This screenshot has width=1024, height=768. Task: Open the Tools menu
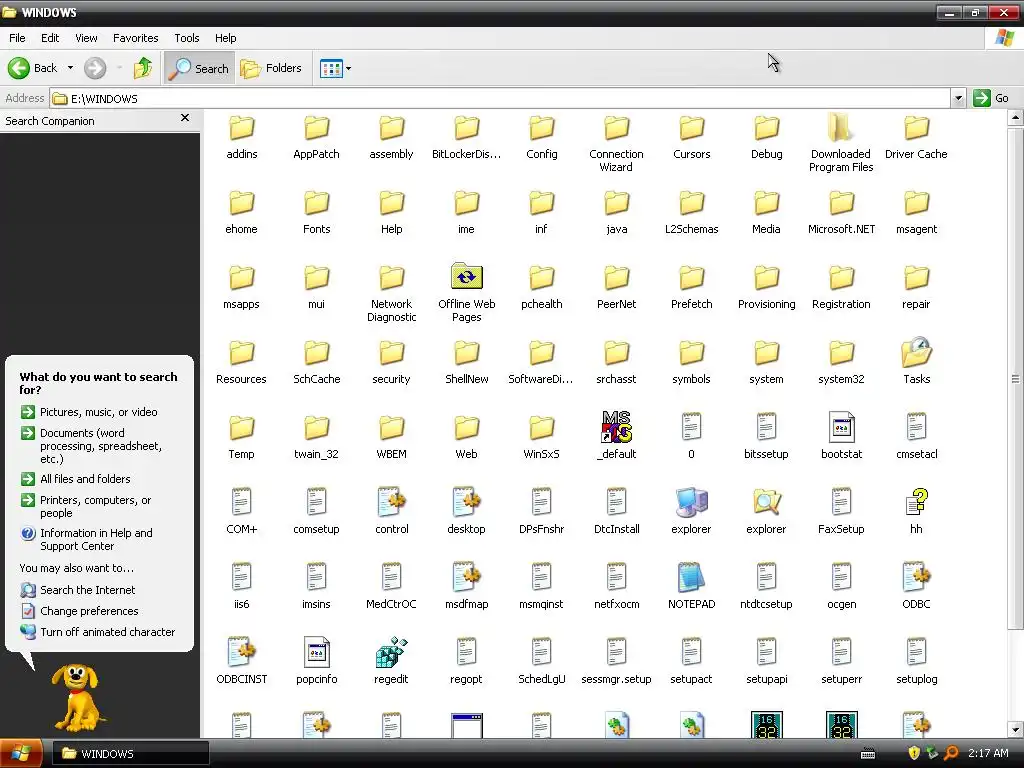coord(187,38)
